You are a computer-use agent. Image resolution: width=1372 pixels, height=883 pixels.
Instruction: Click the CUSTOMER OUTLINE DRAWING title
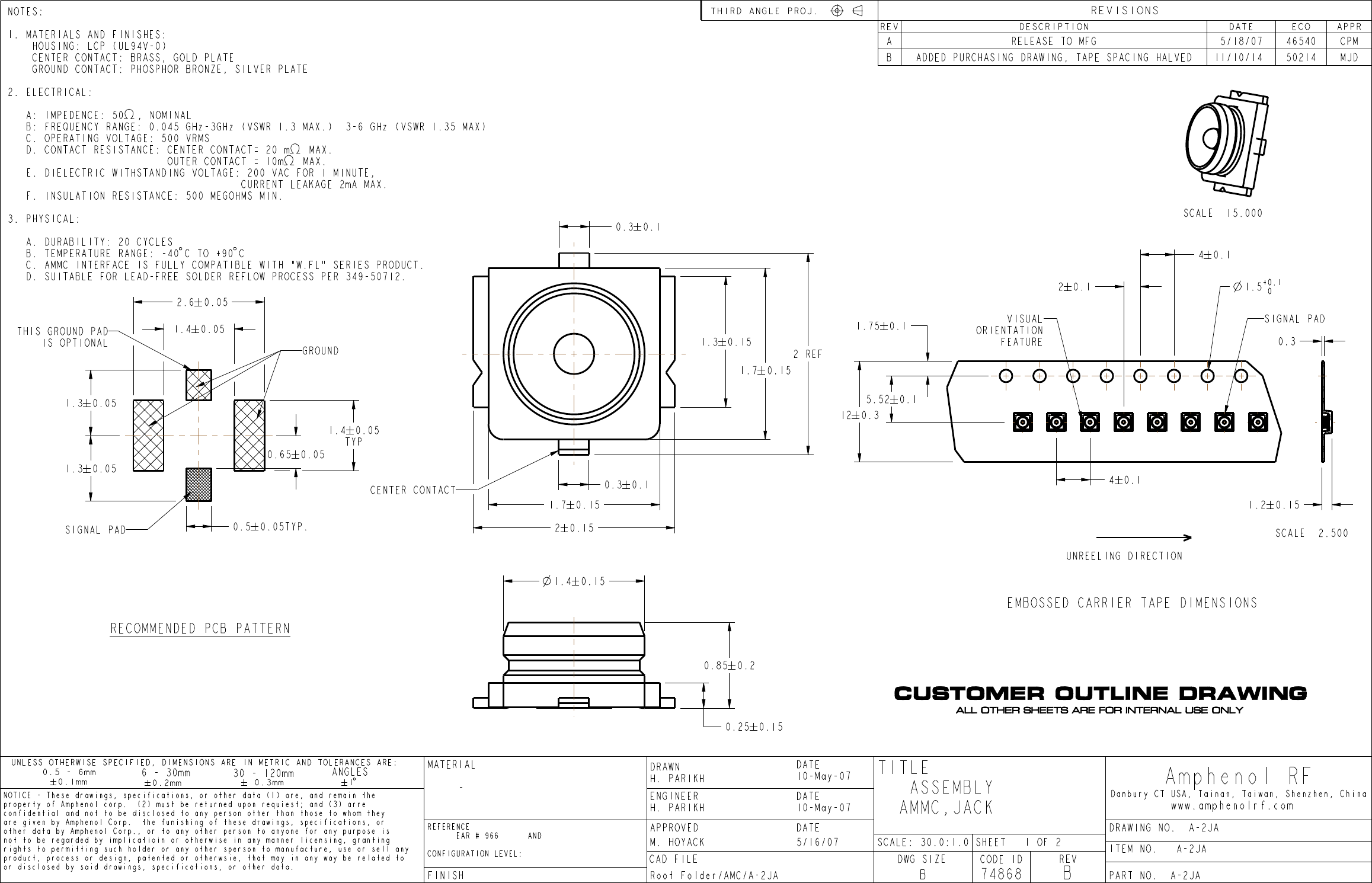pyautogui.click(x=1100, y=693)
